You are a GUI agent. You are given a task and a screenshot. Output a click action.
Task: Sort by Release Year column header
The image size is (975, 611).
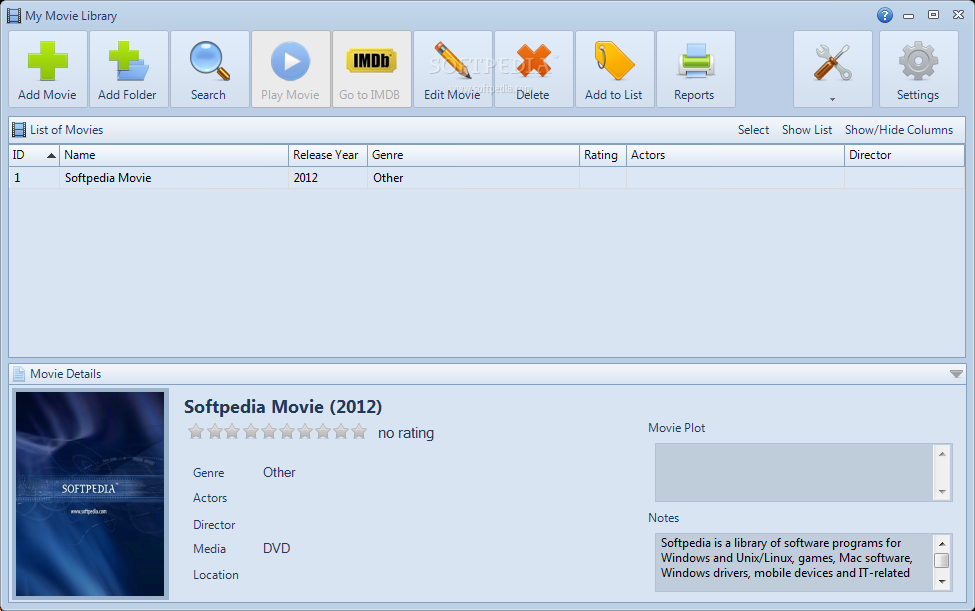pos(328,155)
